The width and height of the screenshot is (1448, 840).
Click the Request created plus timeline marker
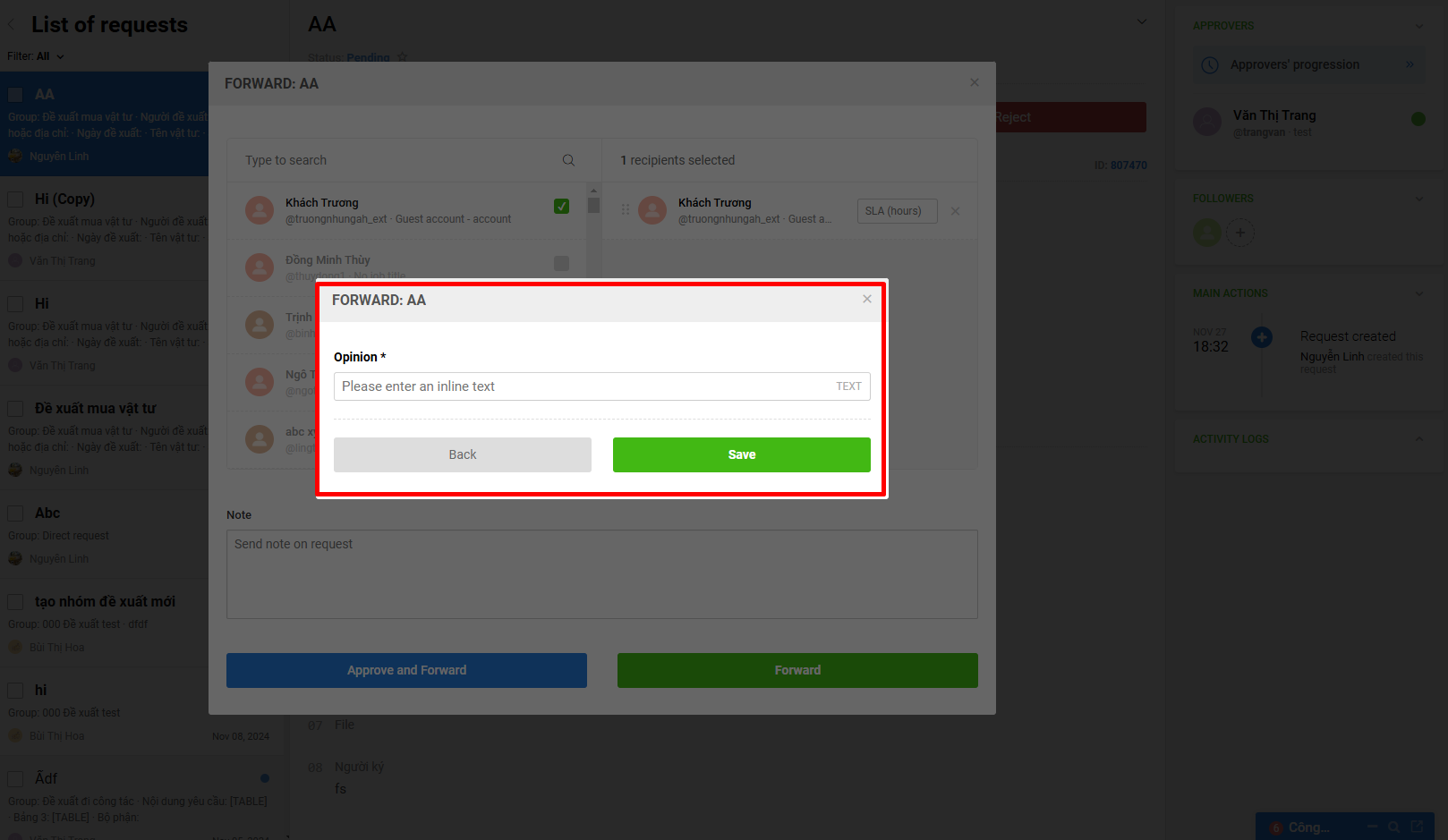pos(1262,337)
